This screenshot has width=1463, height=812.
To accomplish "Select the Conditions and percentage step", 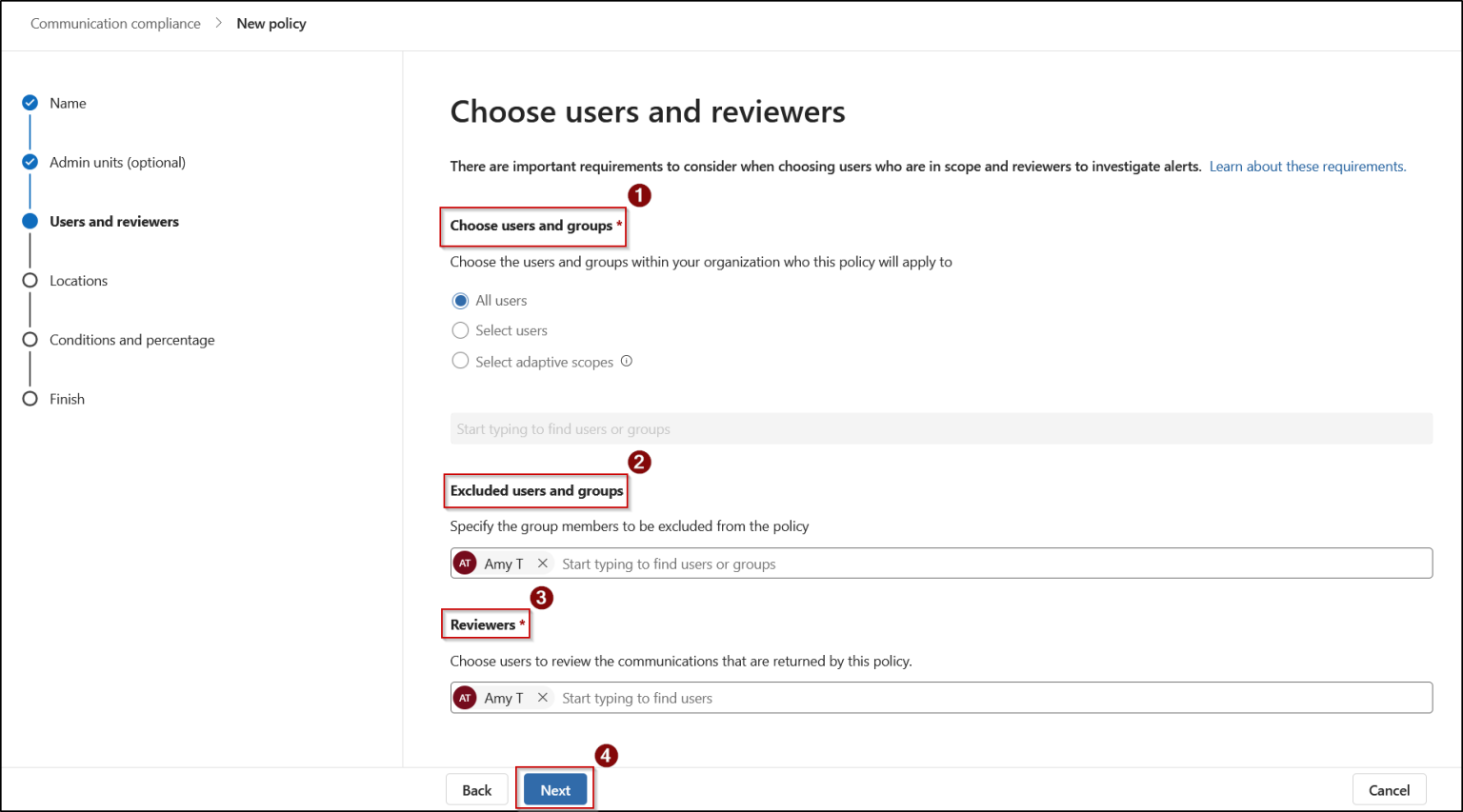I will tap(131, 339).
